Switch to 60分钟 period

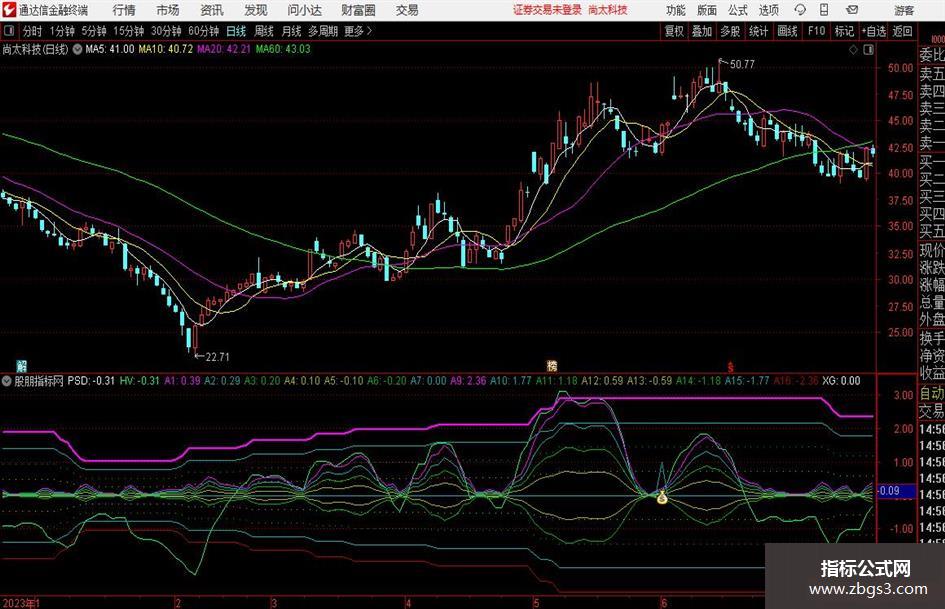pos(203,31)
